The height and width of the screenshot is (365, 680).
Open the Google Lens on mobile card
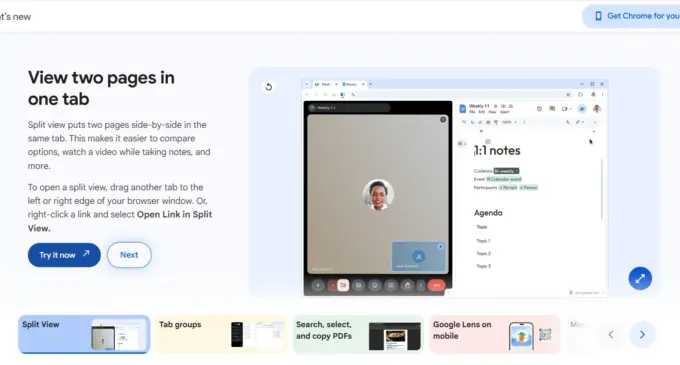(495, 334)
